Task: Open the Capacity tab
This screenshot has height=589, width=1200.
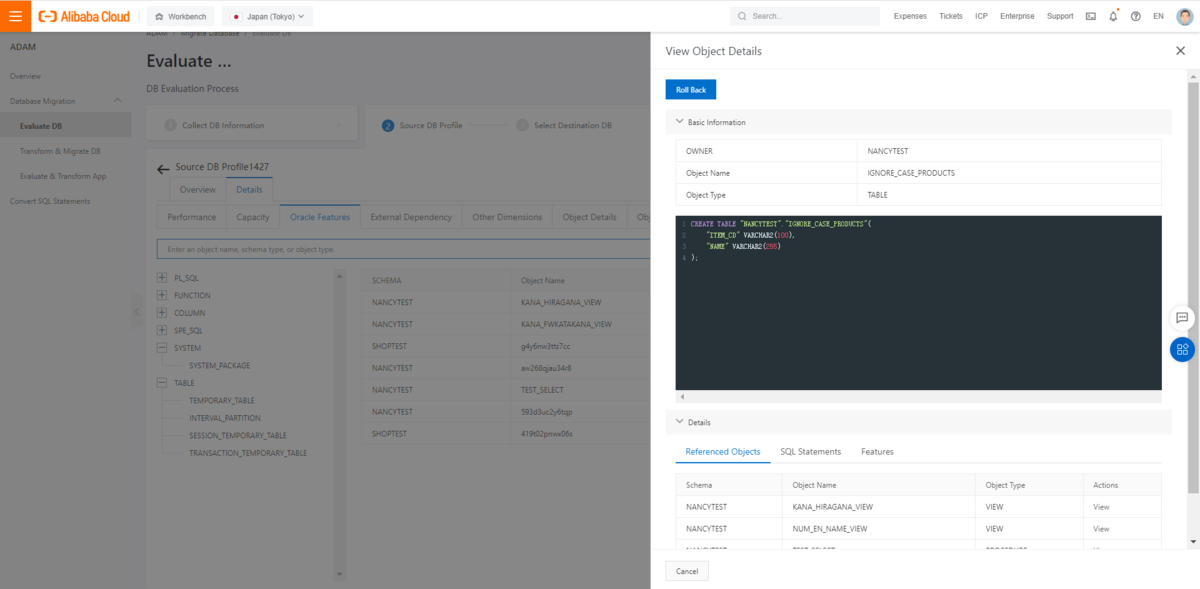Action: point(252,217)
